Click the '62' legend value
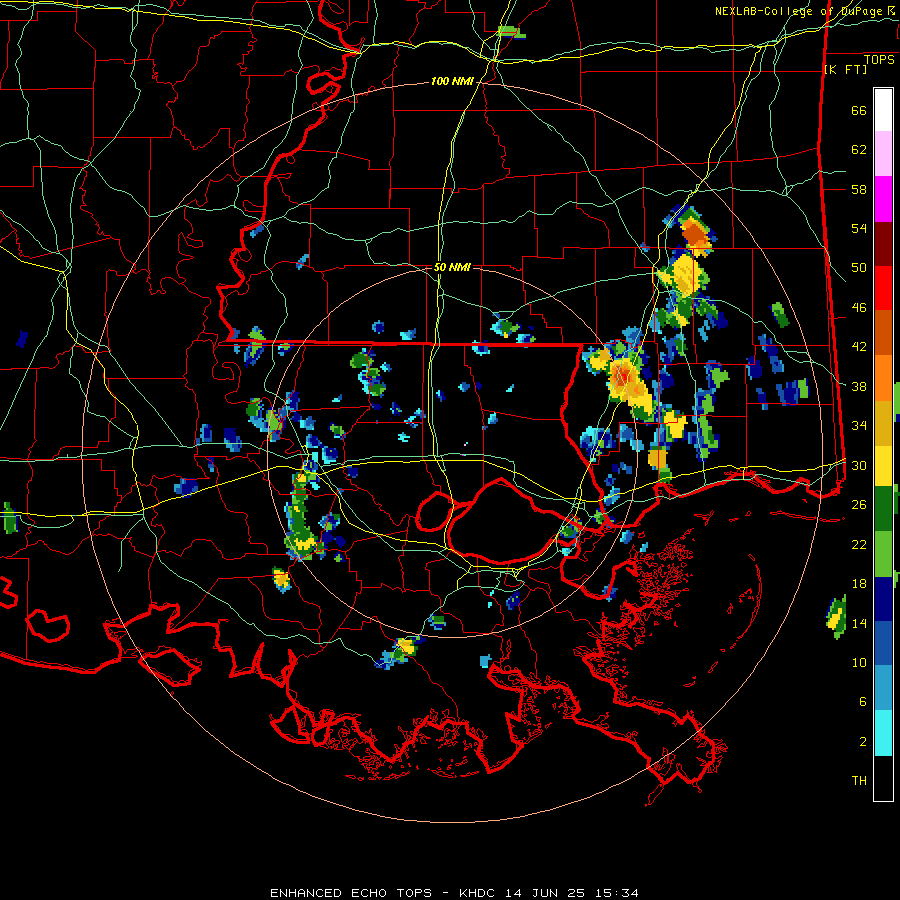The image size is (900, 900). pyautogui.click(x=859, y=150)
